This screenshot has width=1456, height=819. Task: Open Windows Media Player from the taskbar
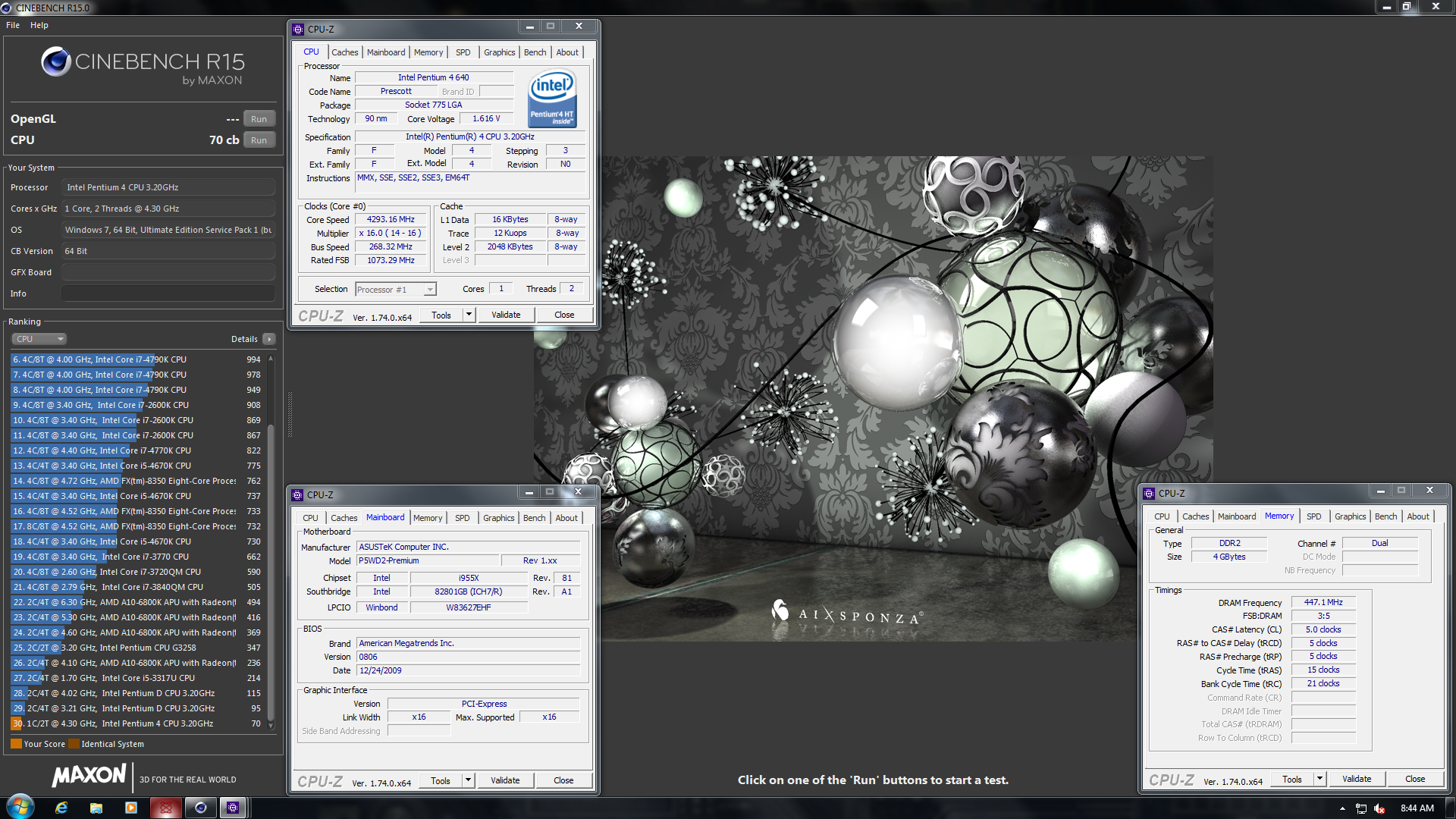click(x=131, y=808)
